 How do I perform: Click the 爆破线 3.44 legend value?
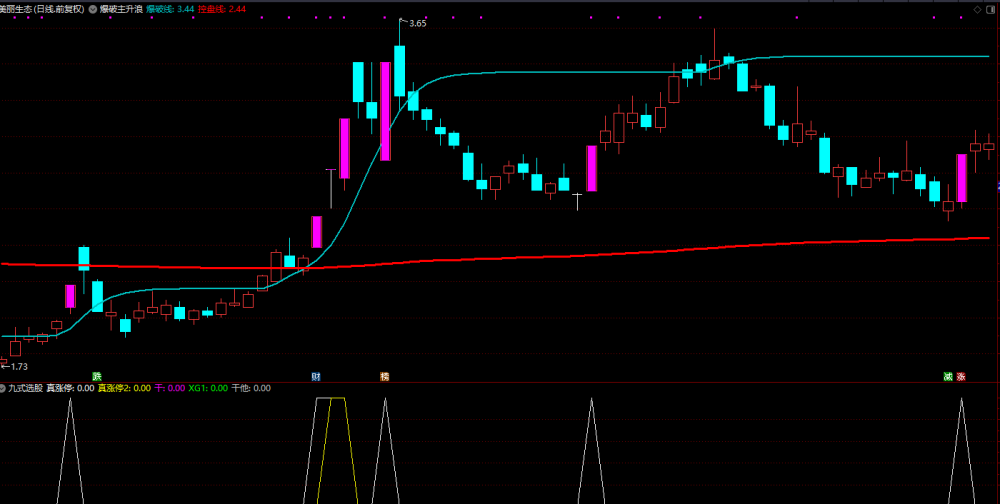click(x=170, y=10)
